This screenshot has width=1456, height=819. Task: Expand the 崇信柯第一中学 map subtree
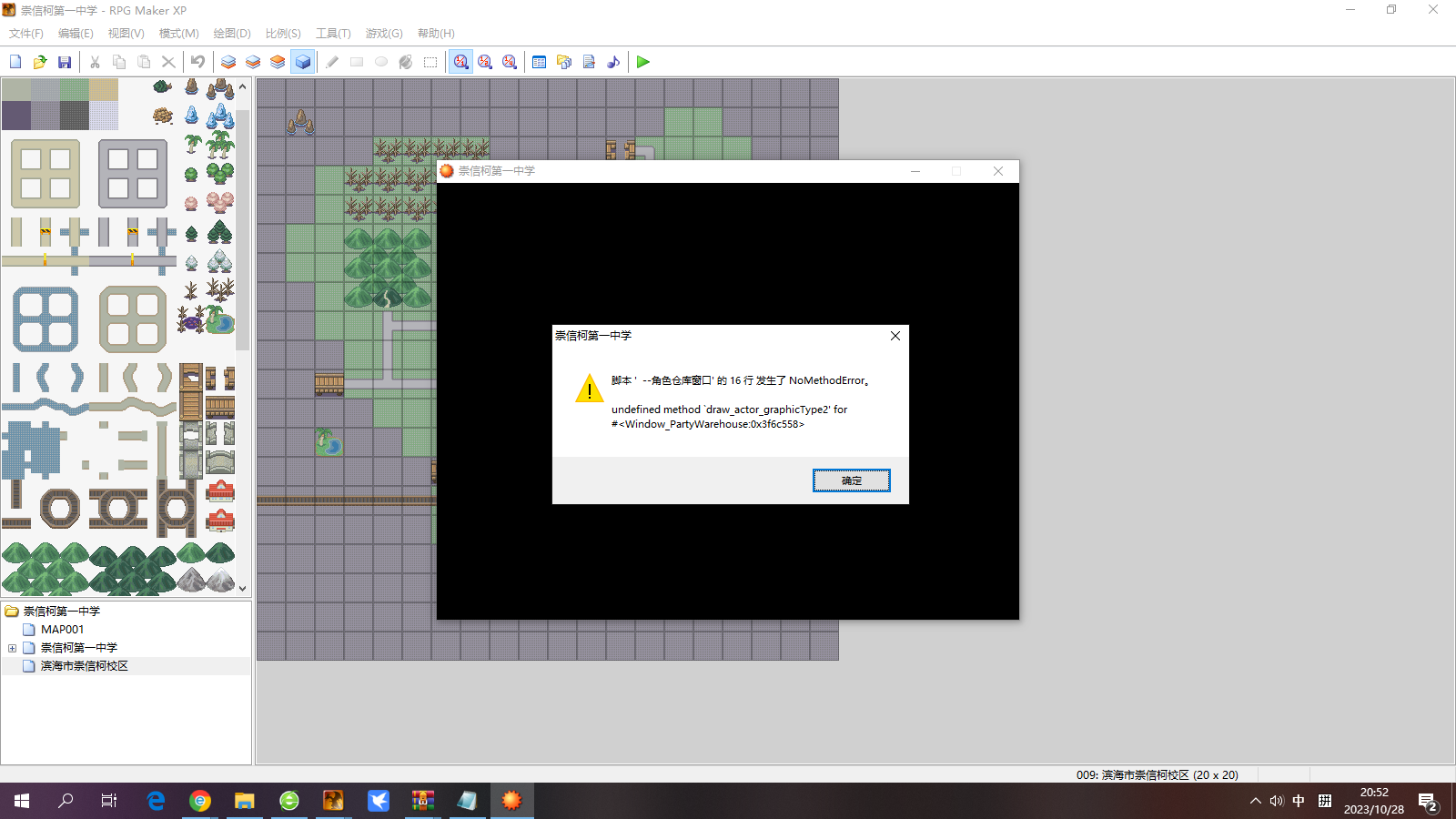pos(12,648)
